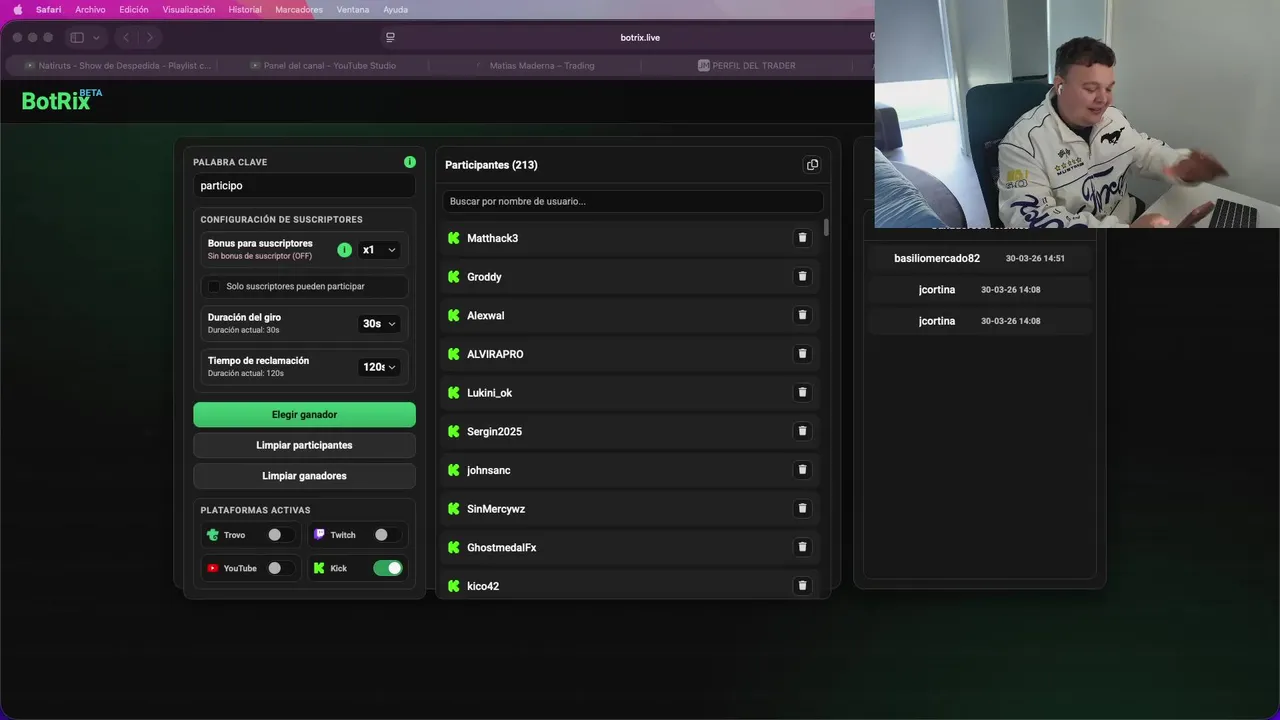Delete Lukini_ok with its trash icon
This screenshot has height=720, width=1280.
tap(802, 393)
